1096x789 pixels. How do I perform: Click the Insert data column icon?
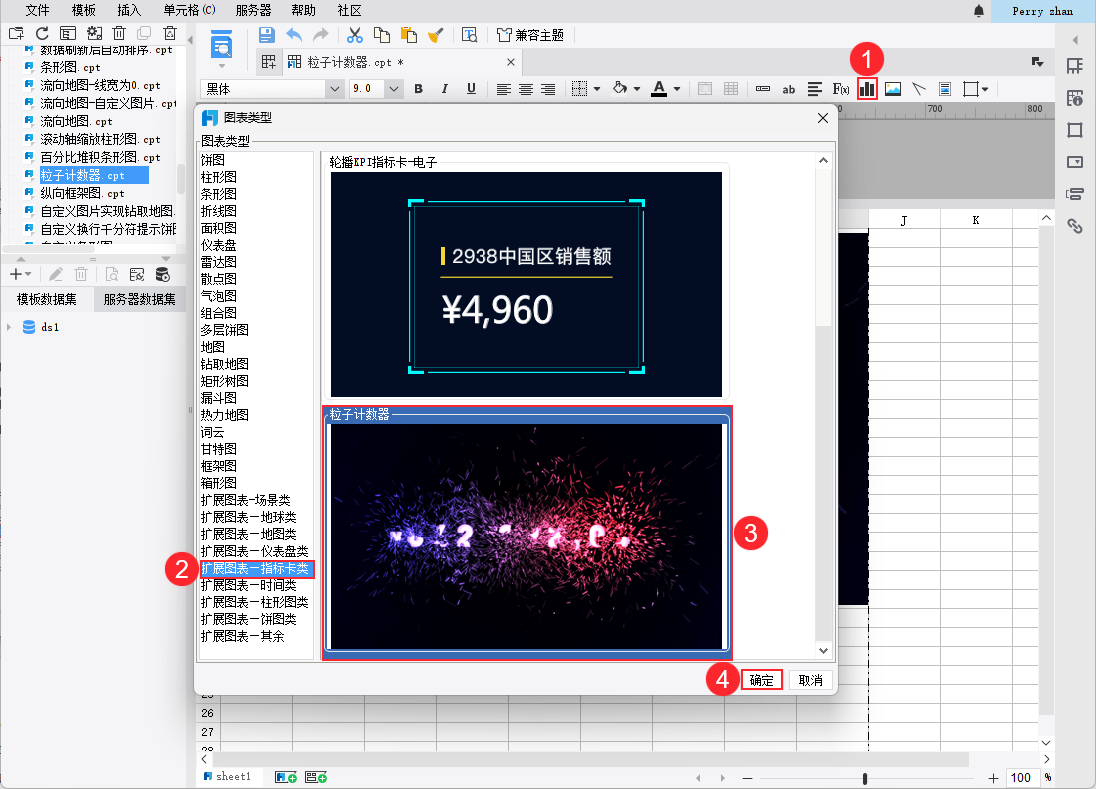click(763, 89)
